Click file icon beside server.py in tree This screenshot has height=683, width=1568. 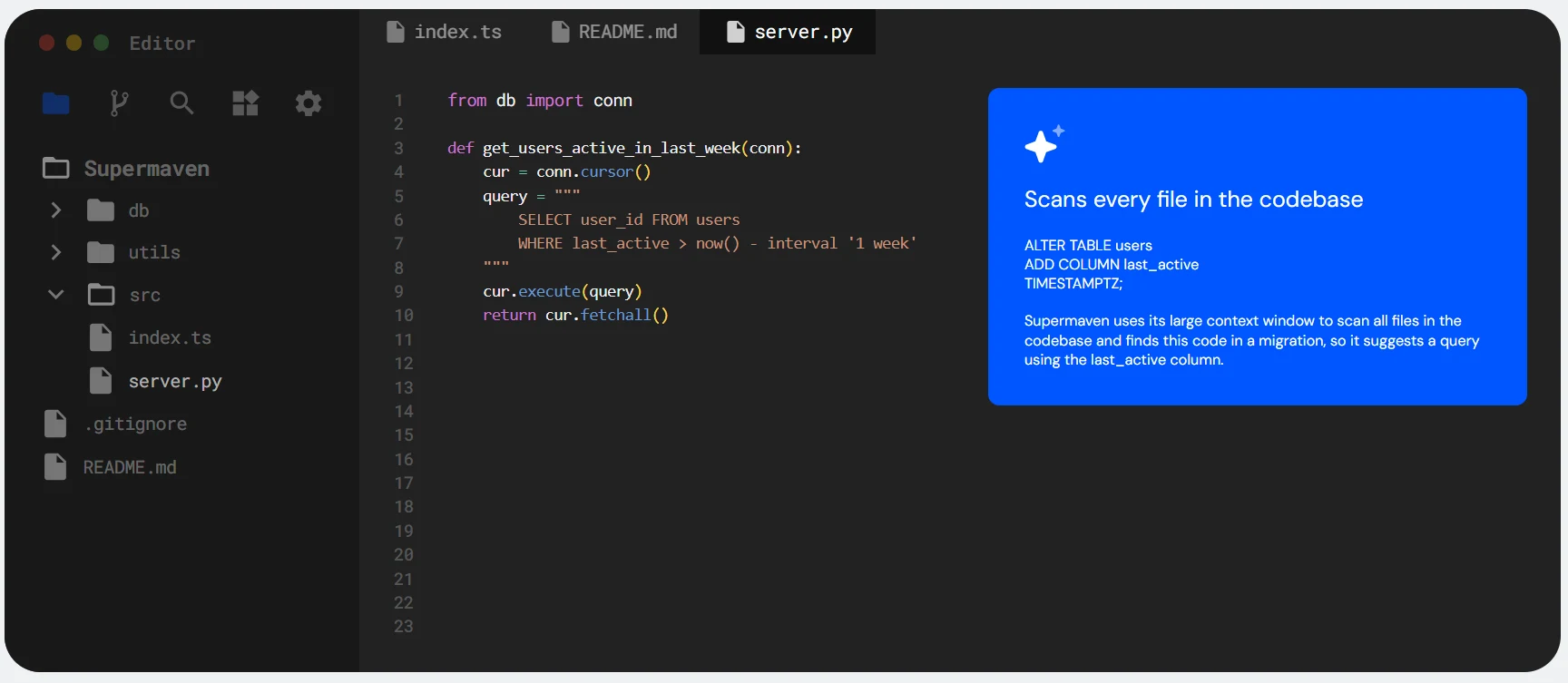point(101,381)
